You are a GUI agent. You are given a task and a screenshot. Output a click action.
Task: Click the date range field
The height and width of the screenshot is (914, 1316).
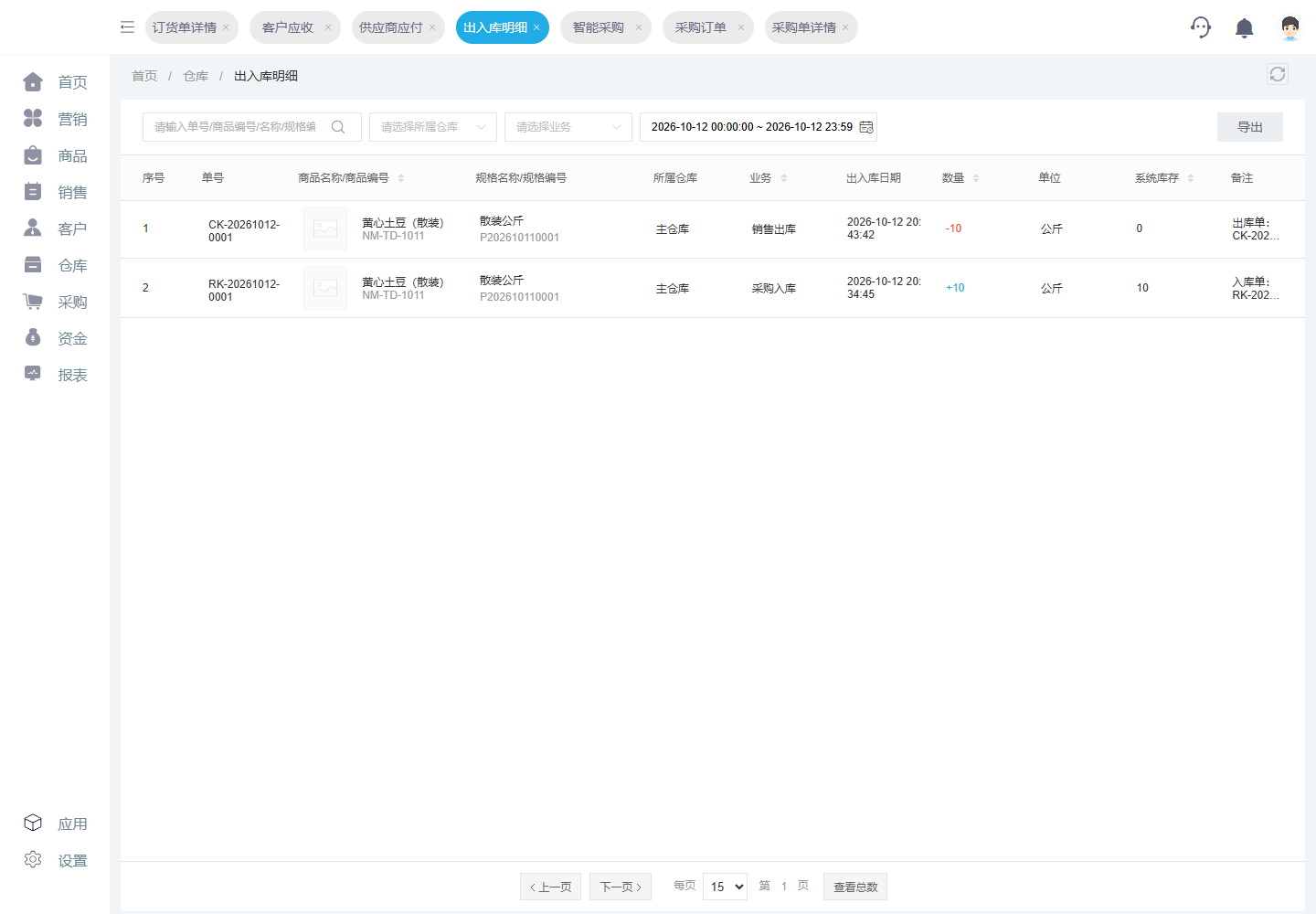click(x=759, y=127)
